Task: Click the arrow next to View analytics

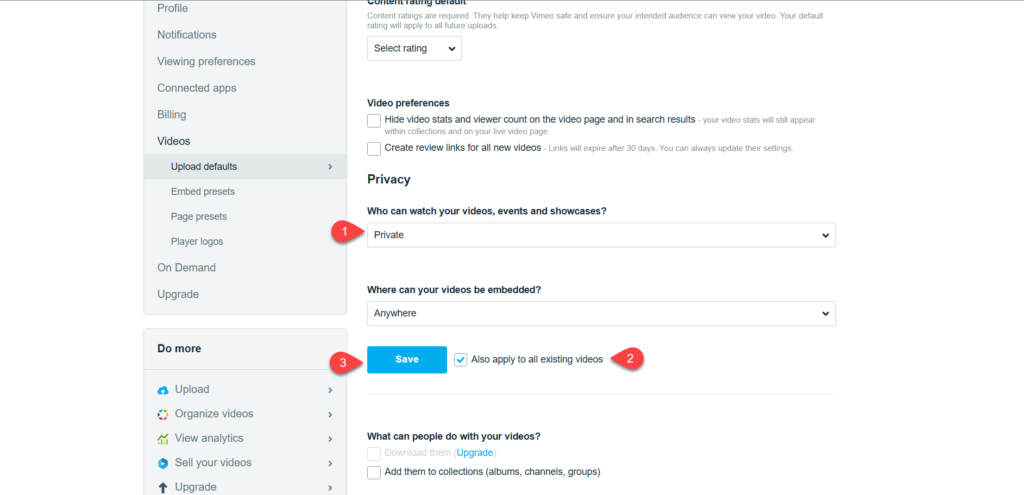Action: (330, 439)
